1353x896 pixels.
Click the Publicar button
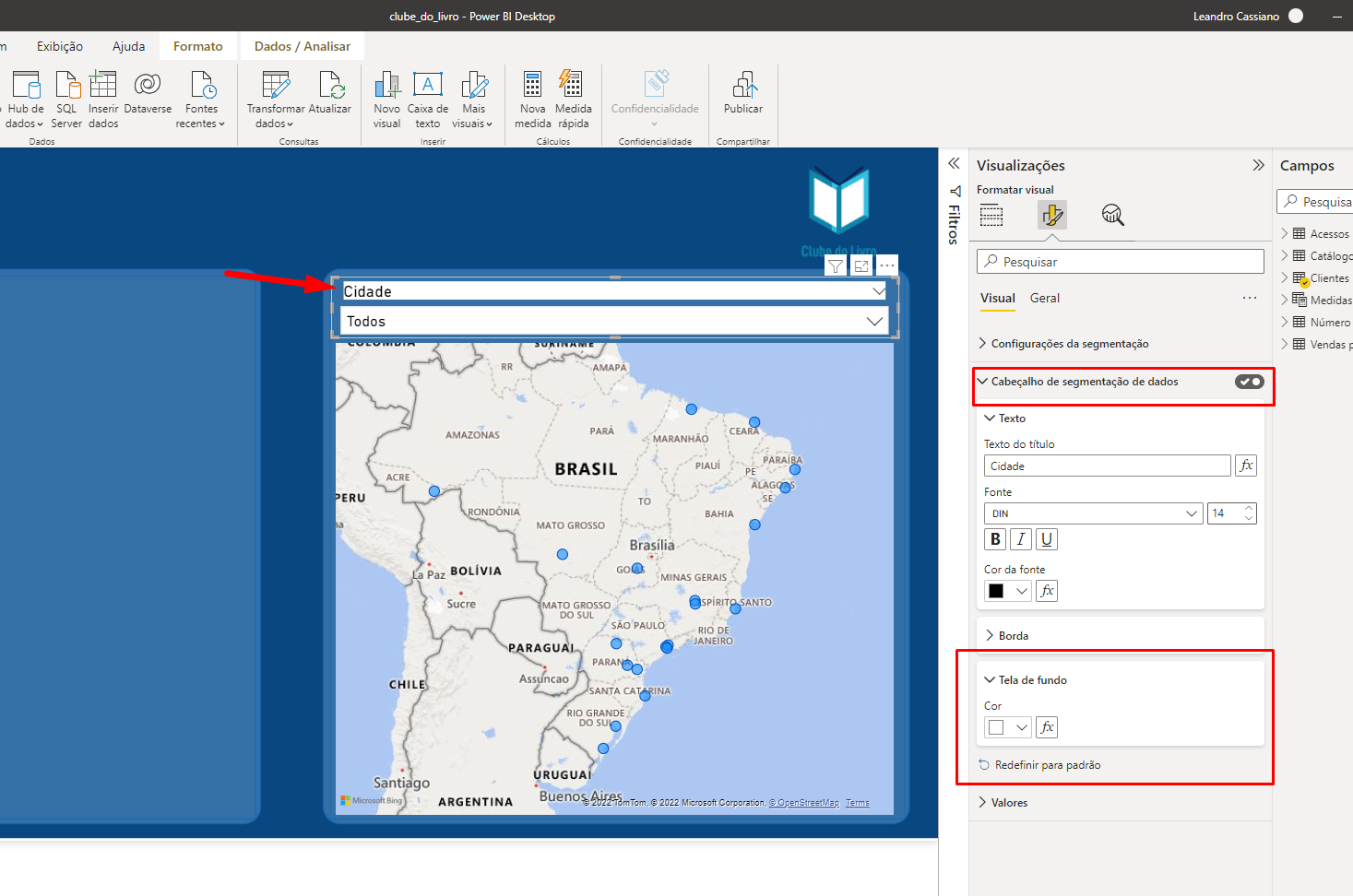pyautogui.click(x=743, y=94)
